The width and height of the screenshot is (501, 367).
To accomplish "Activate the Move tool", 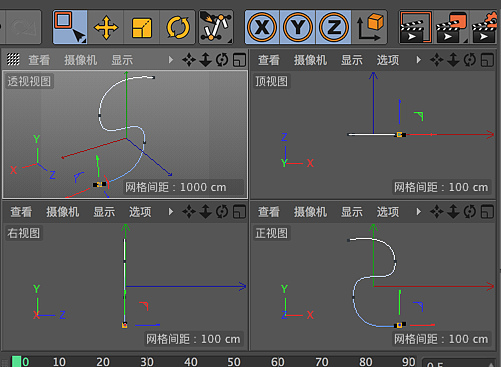I will tap(106, 27).
